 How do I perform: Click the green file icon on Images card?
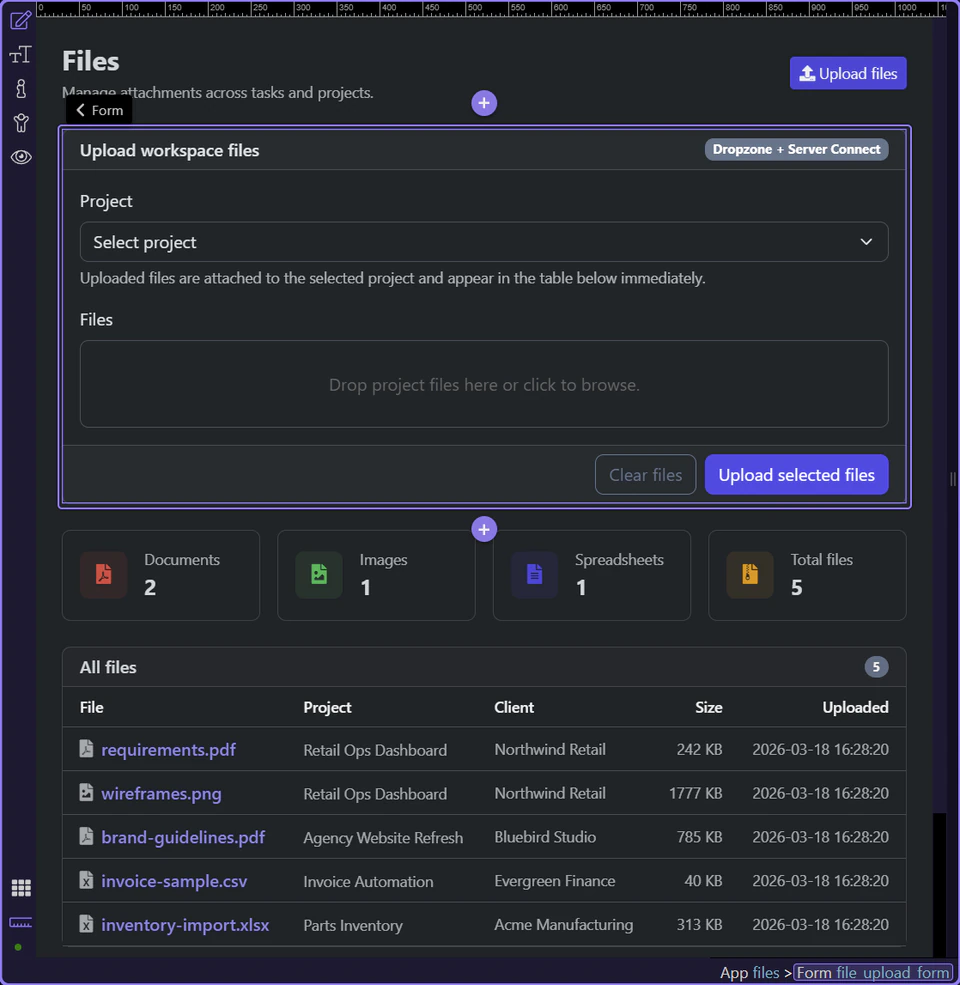click(318, 575)
